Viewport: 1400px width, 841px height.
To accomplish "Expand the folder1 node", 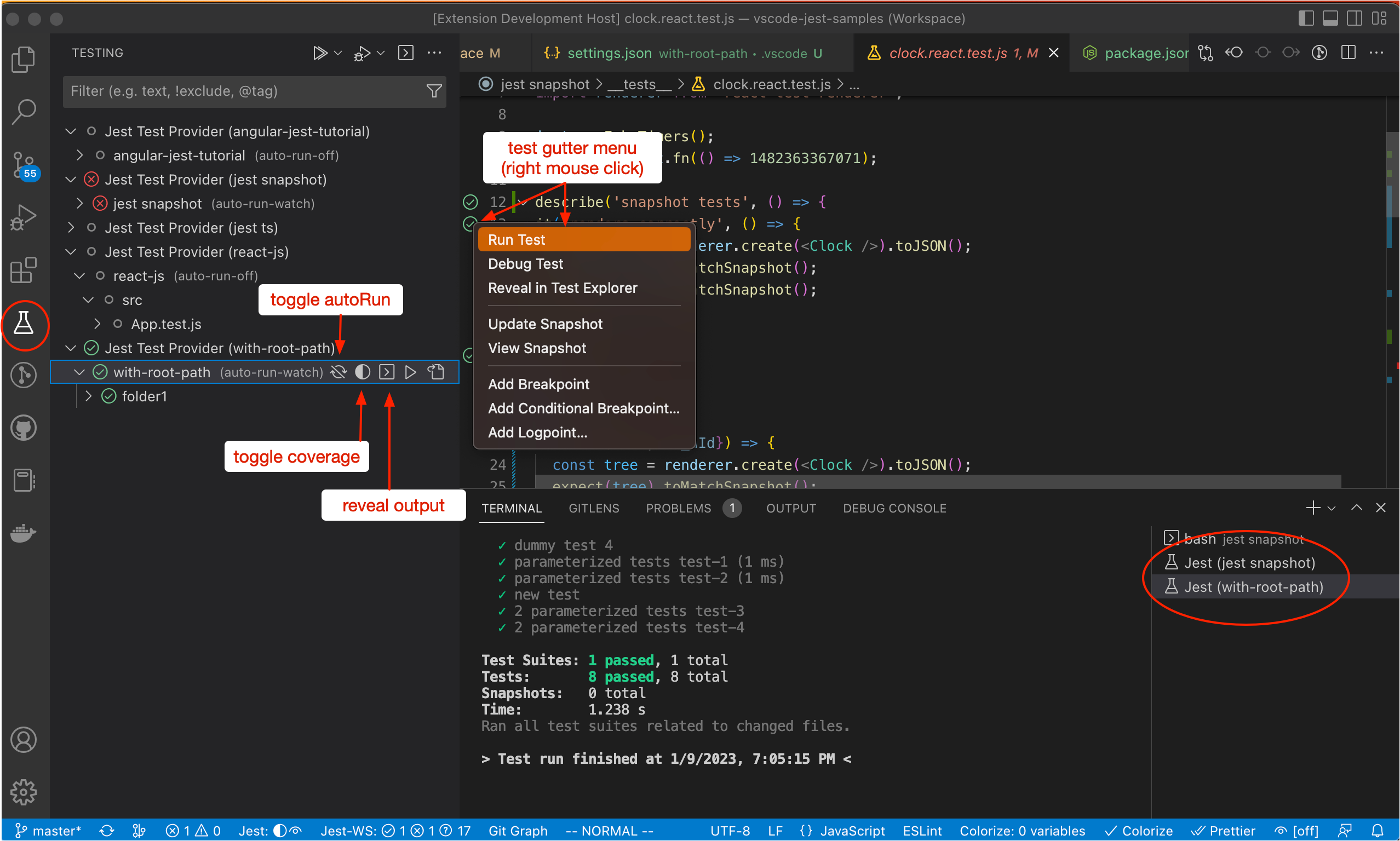I will coord(88,396).
